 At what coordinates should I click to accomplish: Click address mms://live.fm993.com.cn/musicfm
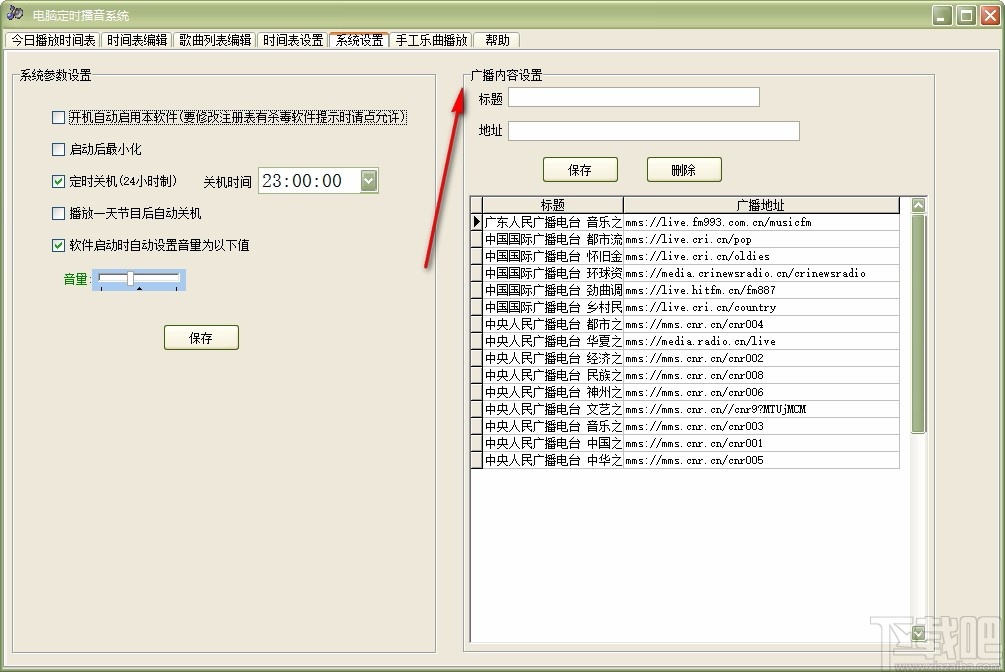click(718, 223)
